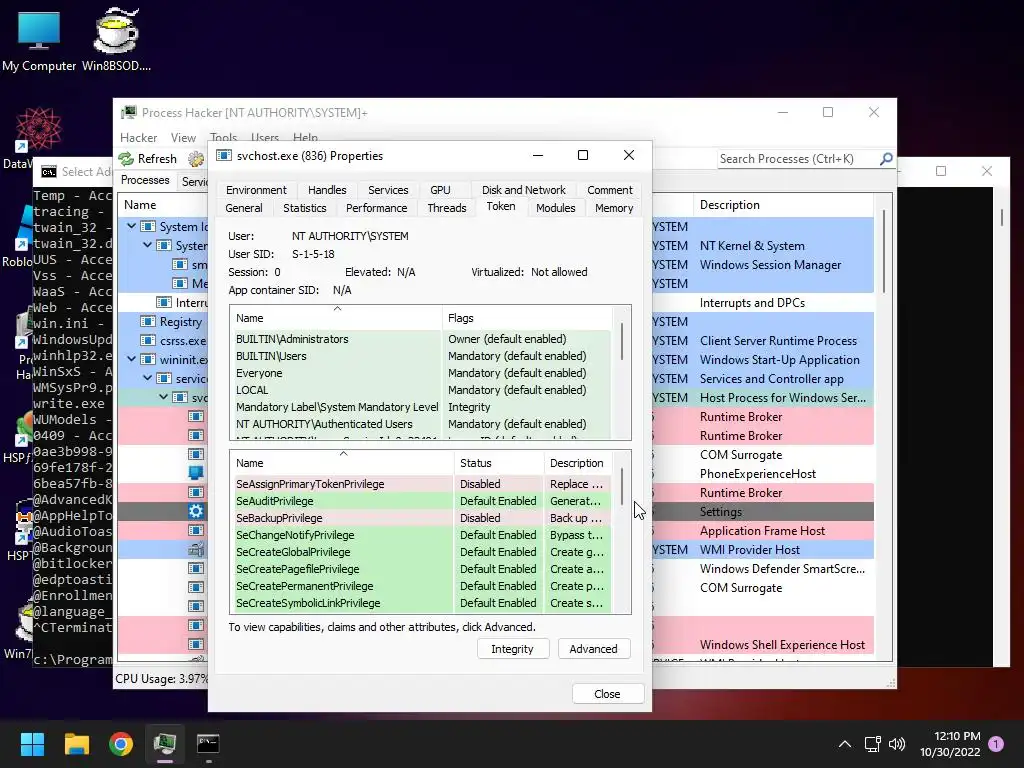Select the SeAuditPrivilege row
Viewport: 1024px width, 768px height.
pyautogui.click(x=421, y=501)
